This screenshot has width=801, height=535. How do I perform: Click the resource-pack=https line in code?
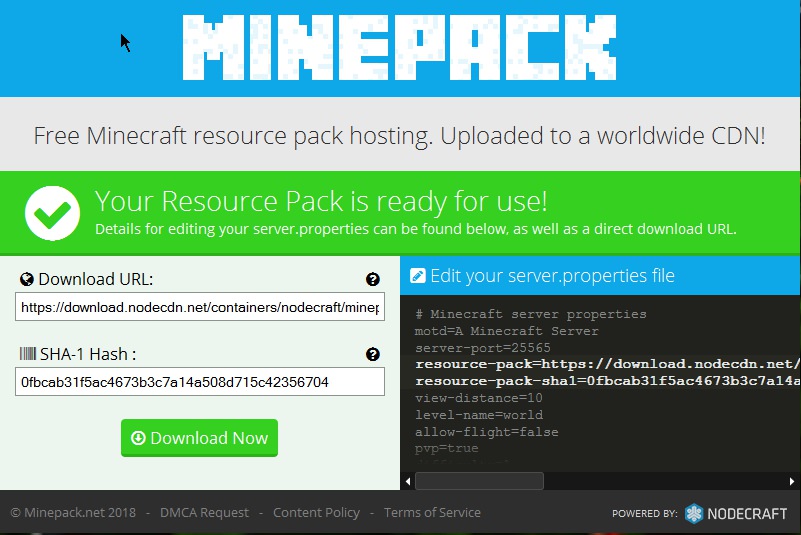point(607,364)
